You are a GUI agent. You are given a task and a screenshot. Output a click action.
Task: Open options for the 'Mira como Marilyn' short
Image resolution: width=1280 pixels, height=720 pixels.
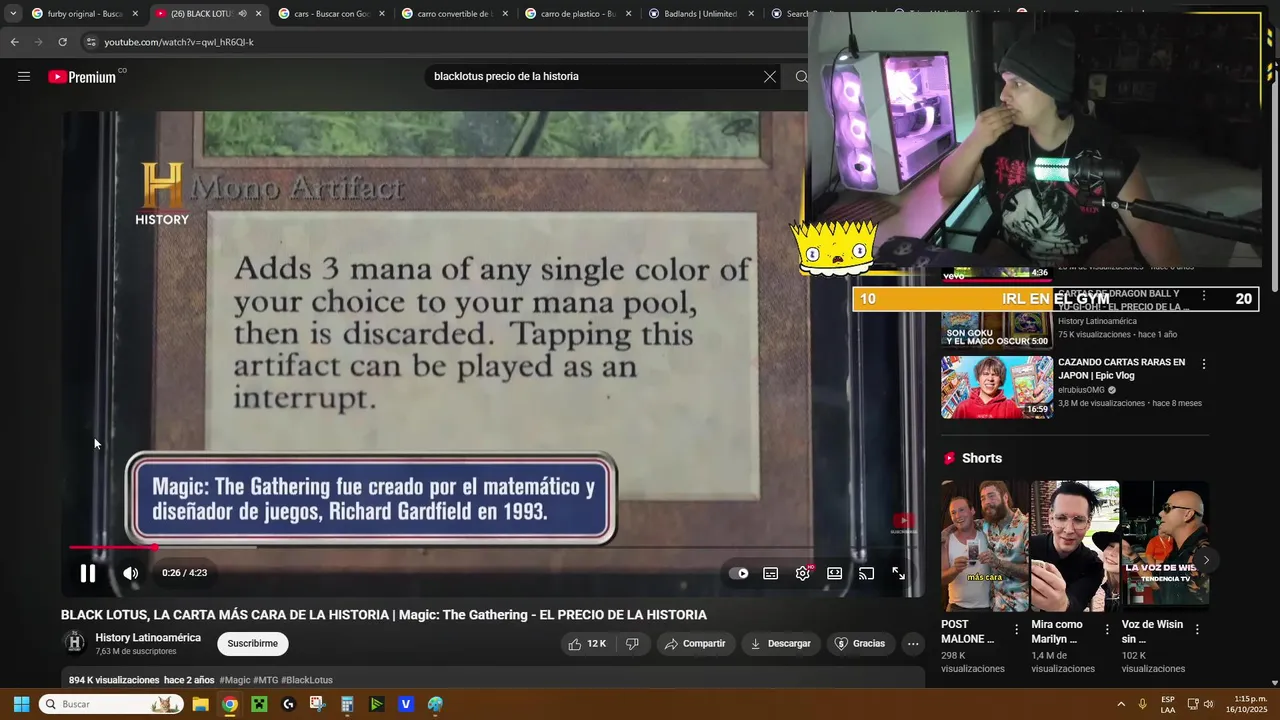[1107, 629]
